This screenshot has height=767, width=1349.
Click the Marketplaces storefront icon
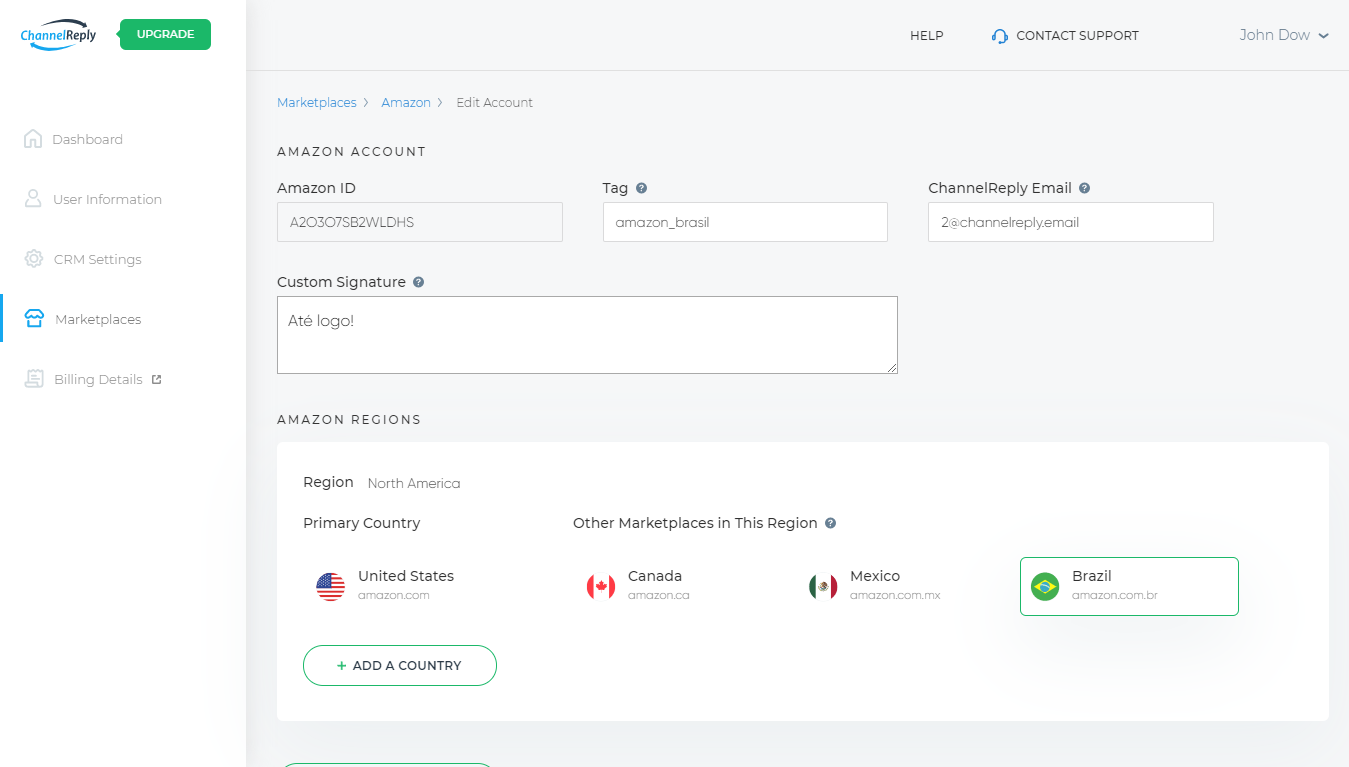(34, 319)
